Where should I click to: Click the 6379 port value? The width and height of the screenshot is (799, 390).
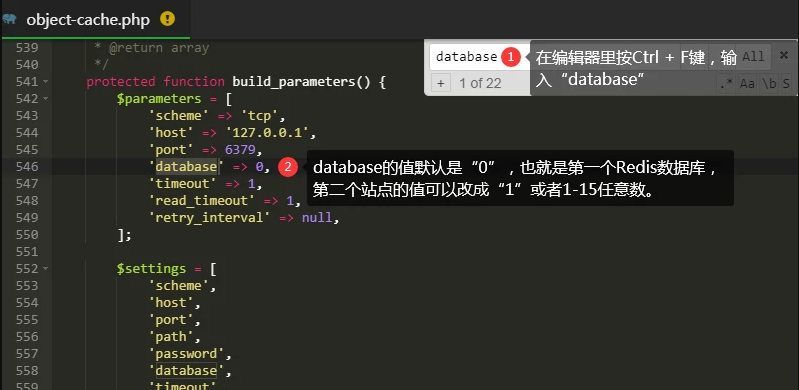[240, 149]
